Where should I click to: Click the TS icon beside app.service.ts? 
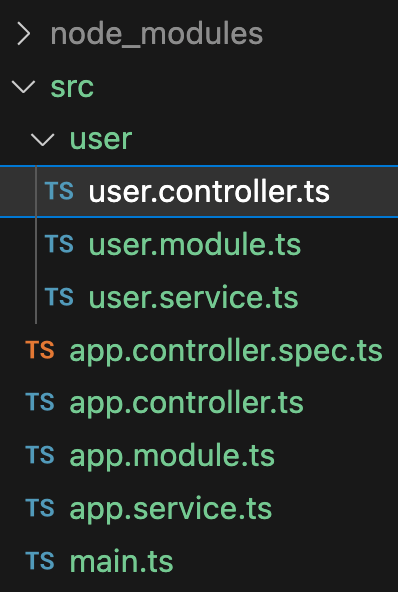click(40, 507)
